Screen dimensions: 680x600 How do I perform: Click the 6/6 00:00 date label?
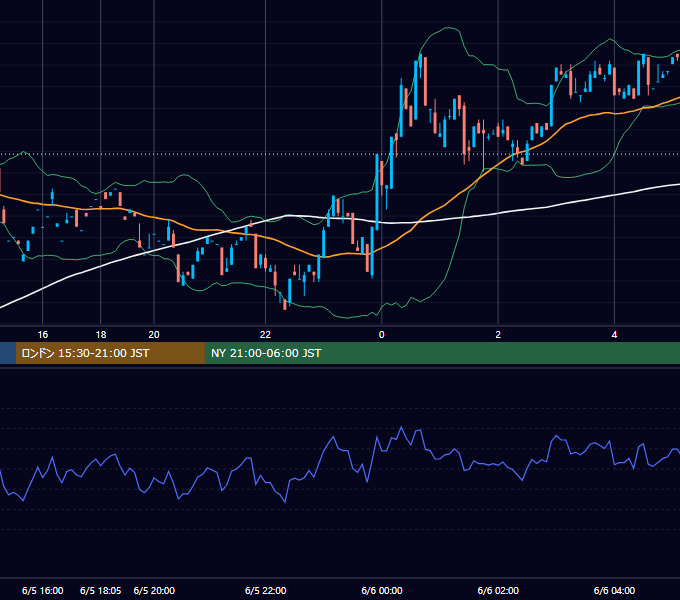(382, 590)
